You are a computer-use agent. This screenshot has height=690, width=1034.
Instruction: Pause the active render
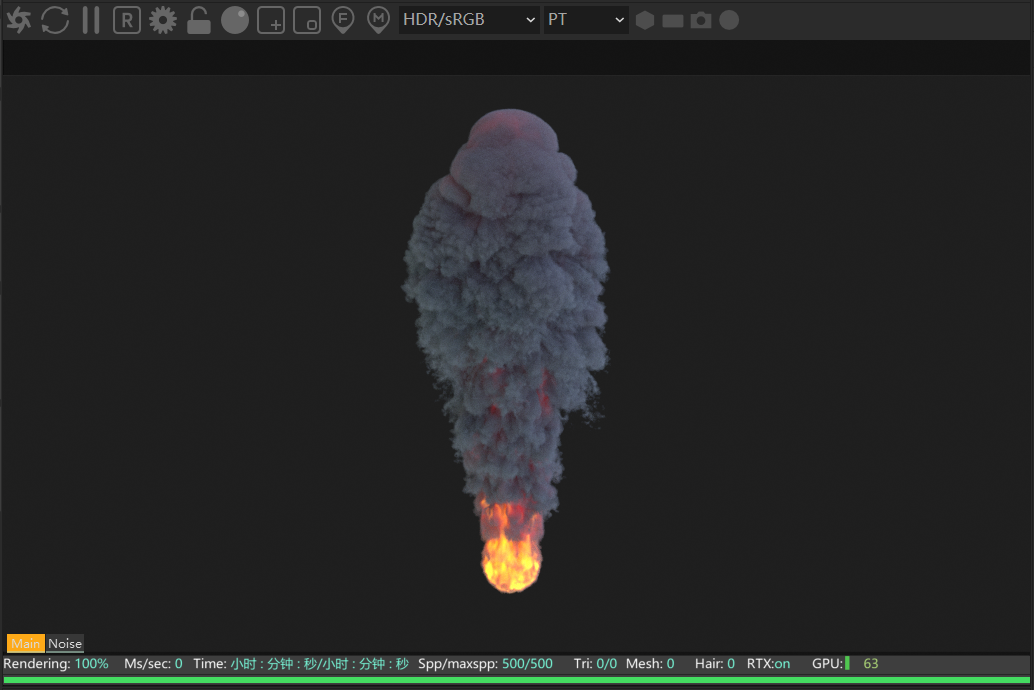point(90,19)
